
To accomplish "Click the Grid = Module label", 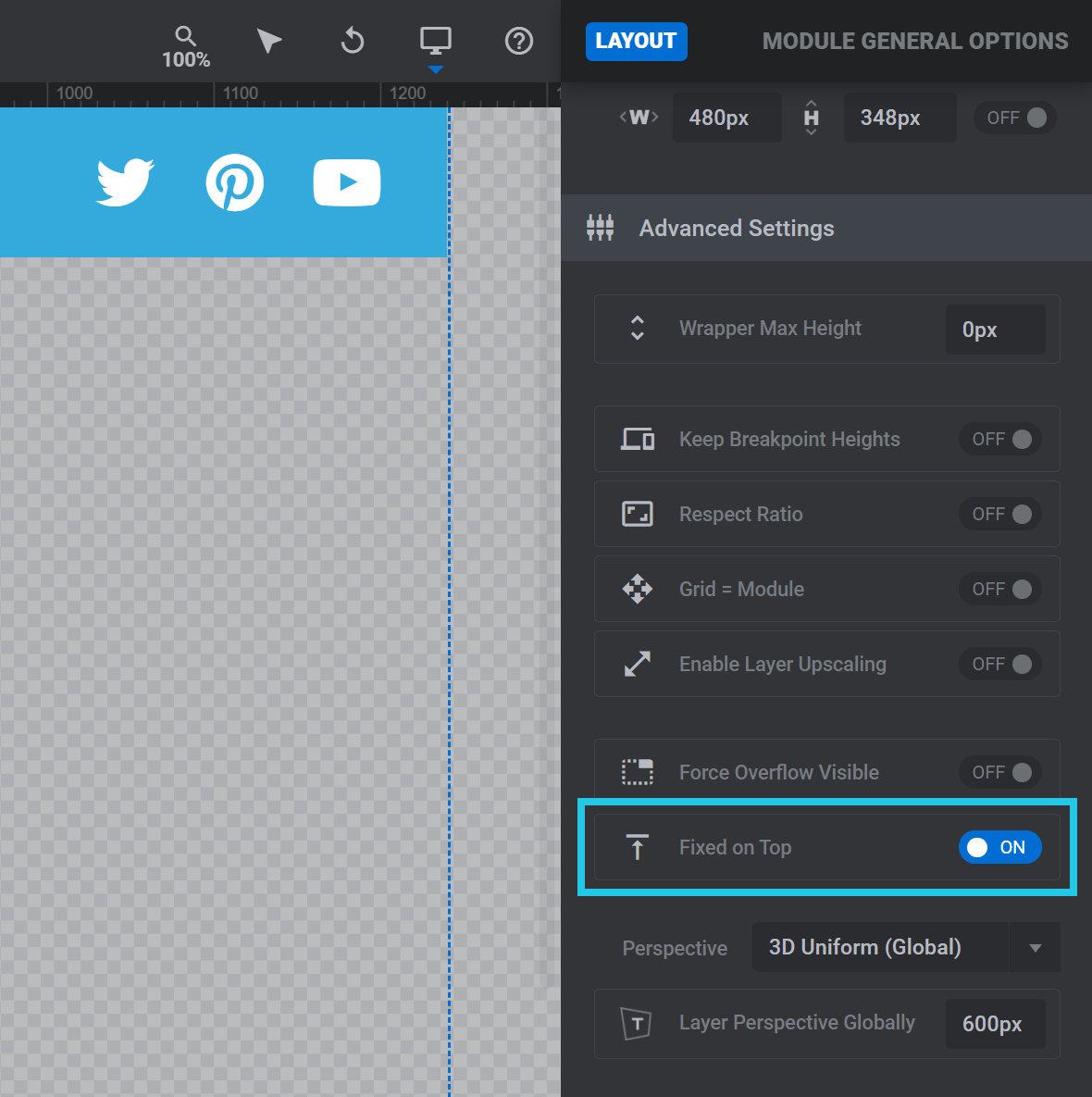I will [x=741, y=589].
